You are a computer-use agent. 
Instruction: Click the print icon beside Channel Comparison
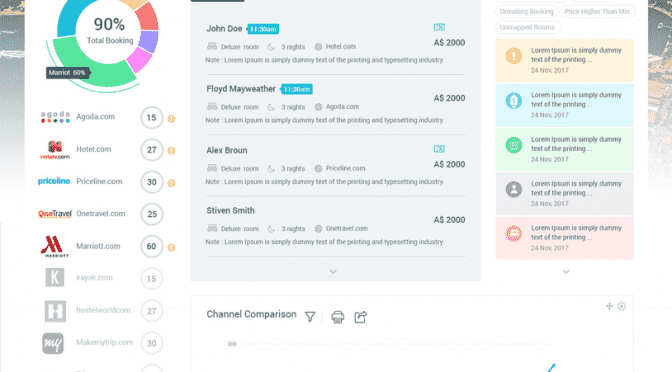pos(338,317)
